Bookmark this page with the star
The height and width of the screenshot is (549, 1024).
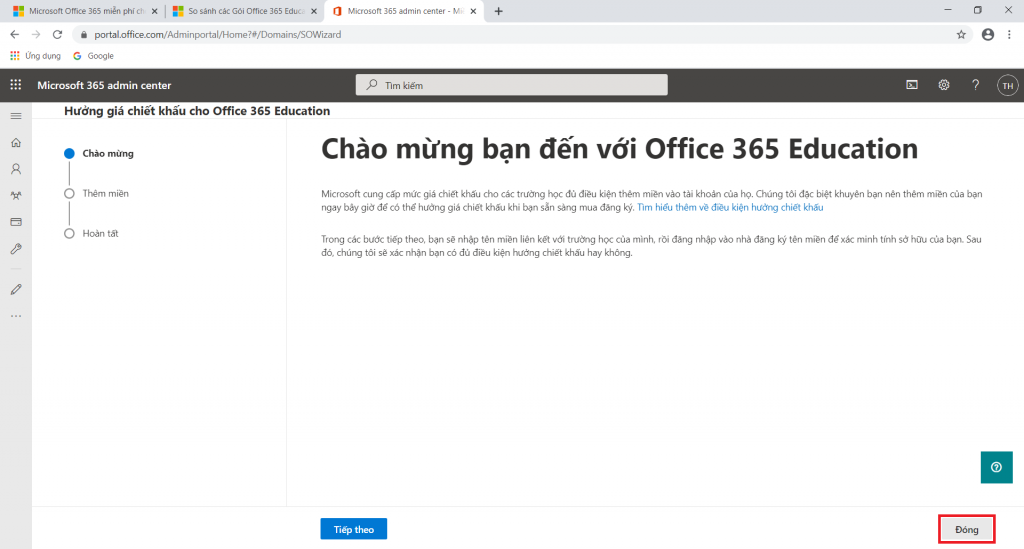click(961, 35)
